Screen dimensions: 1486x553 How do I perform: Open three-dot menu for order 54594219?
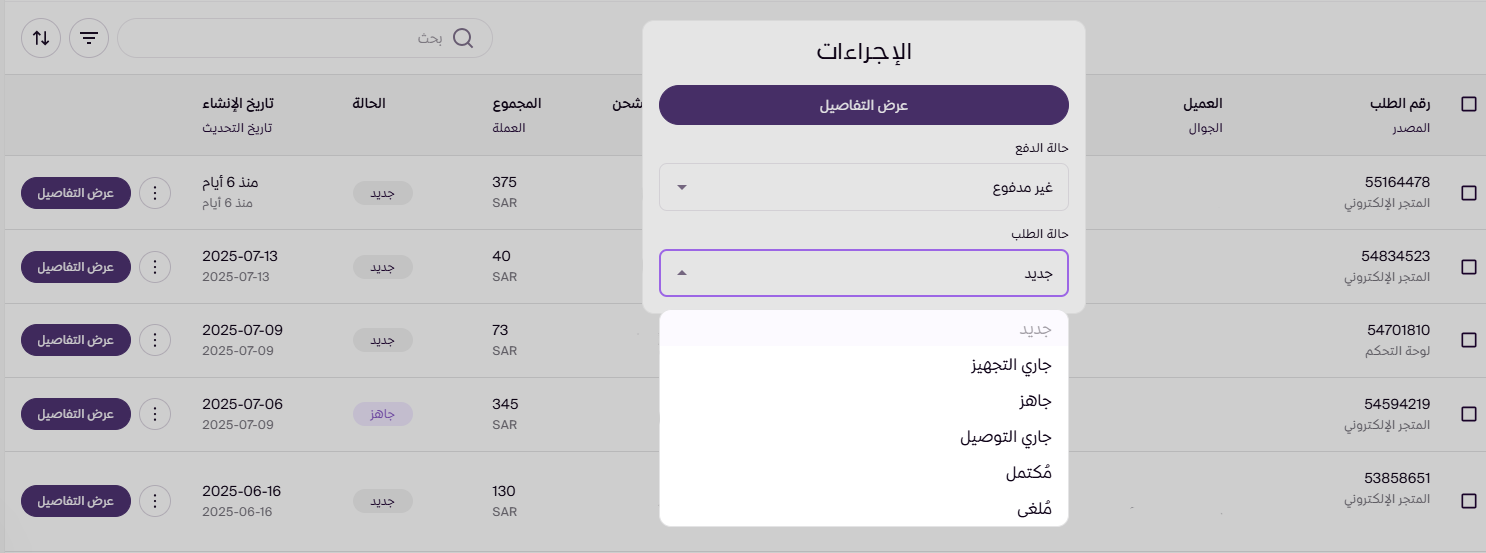(154, 414)
